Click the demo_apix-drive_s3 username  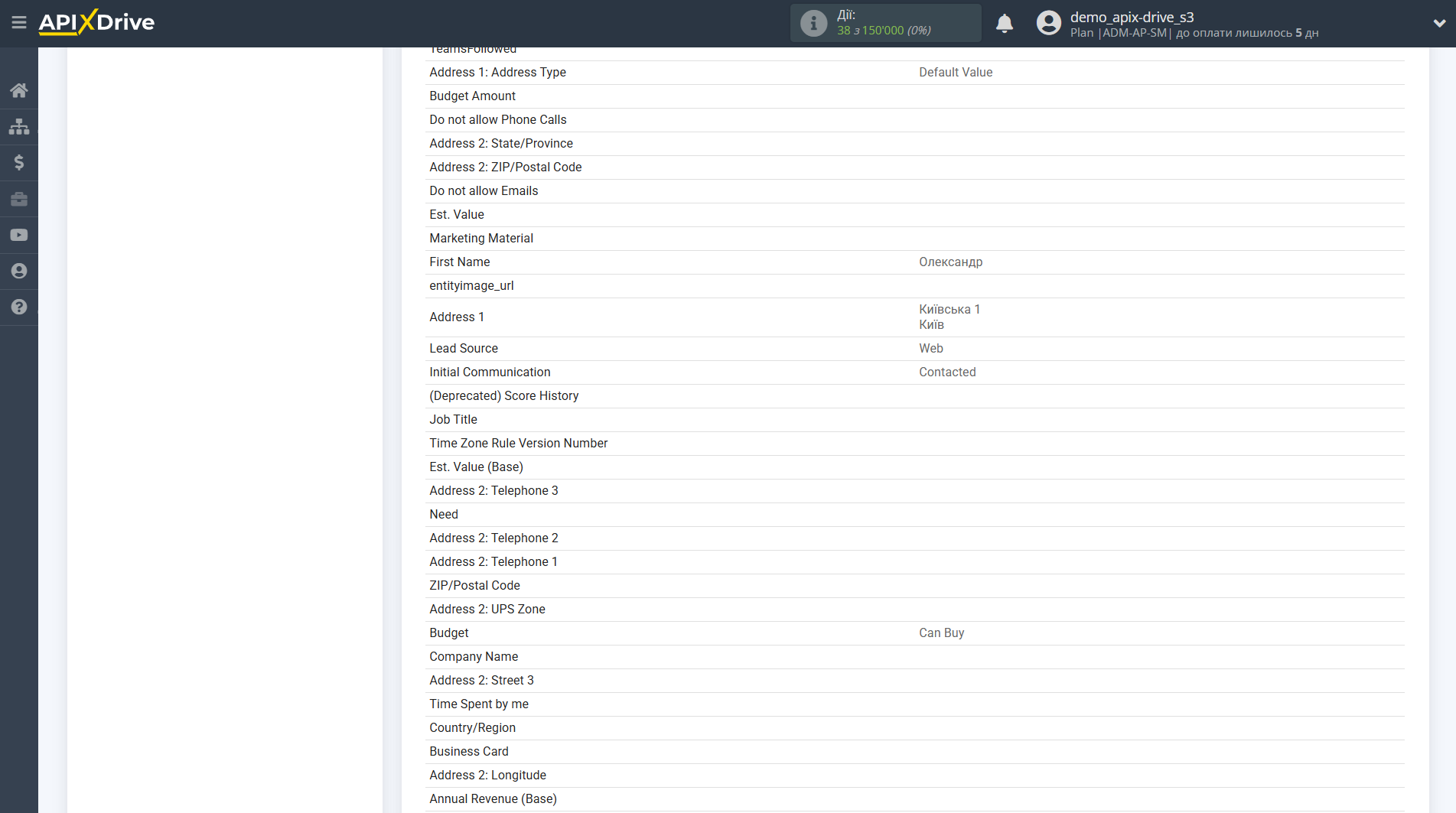[1132, 17]
